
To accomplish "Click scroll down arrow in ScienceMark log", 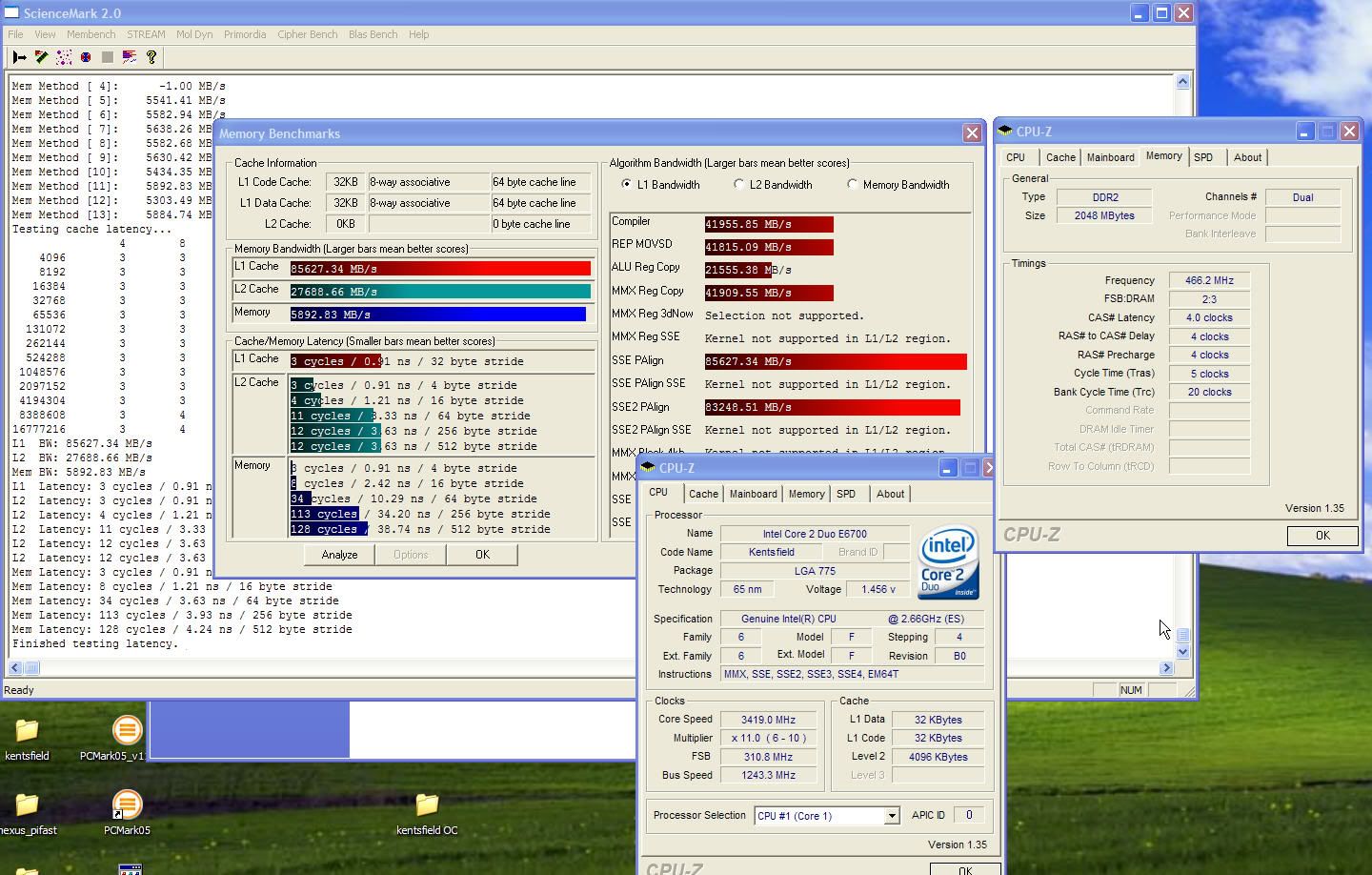I will coord(1182,652).
